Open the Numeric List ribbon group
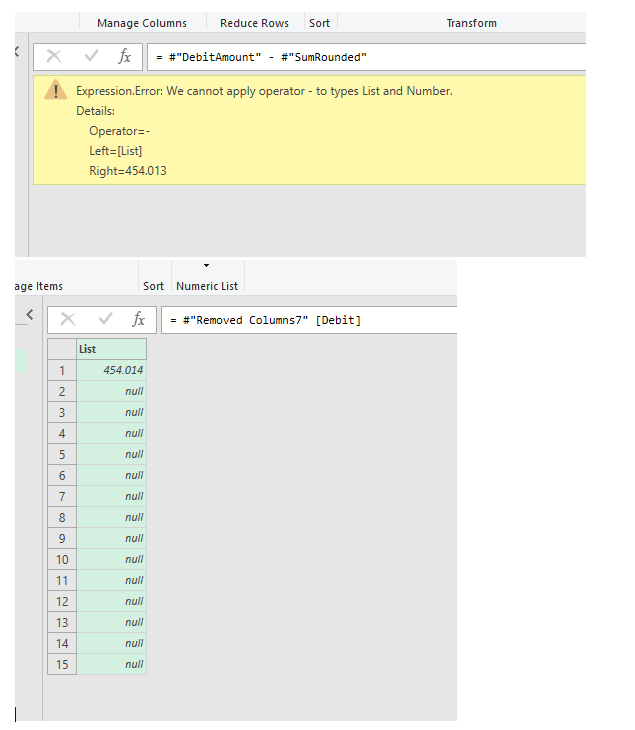 click(207, 286)
